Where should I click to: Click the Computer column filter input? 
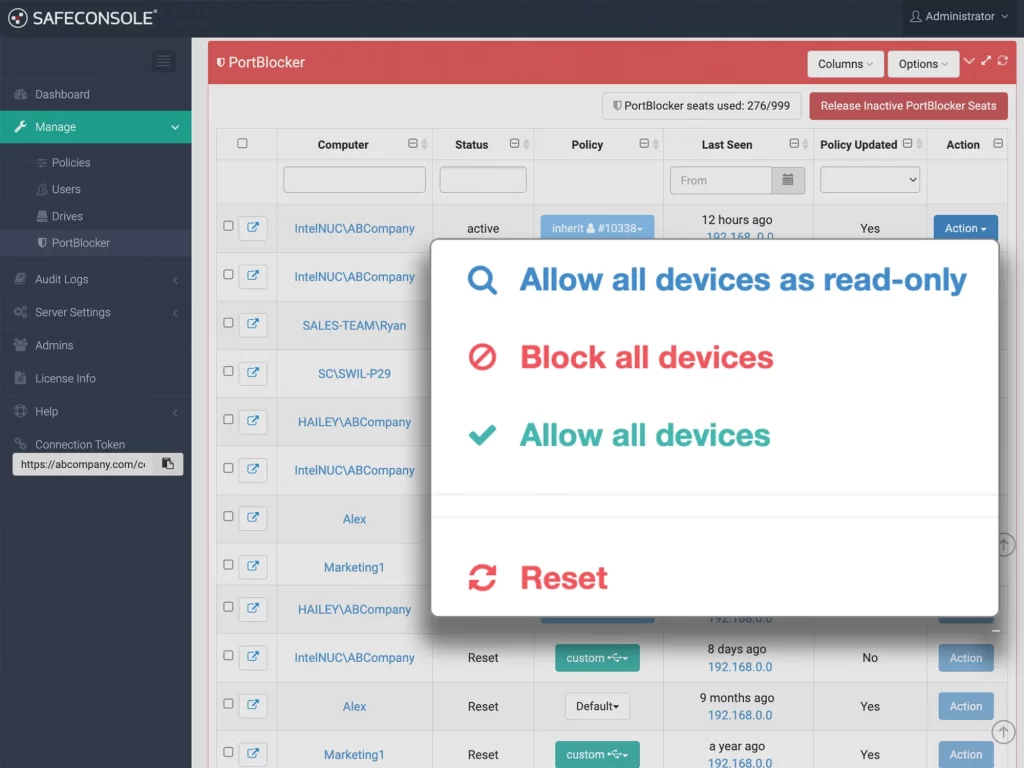pos(354,180)
